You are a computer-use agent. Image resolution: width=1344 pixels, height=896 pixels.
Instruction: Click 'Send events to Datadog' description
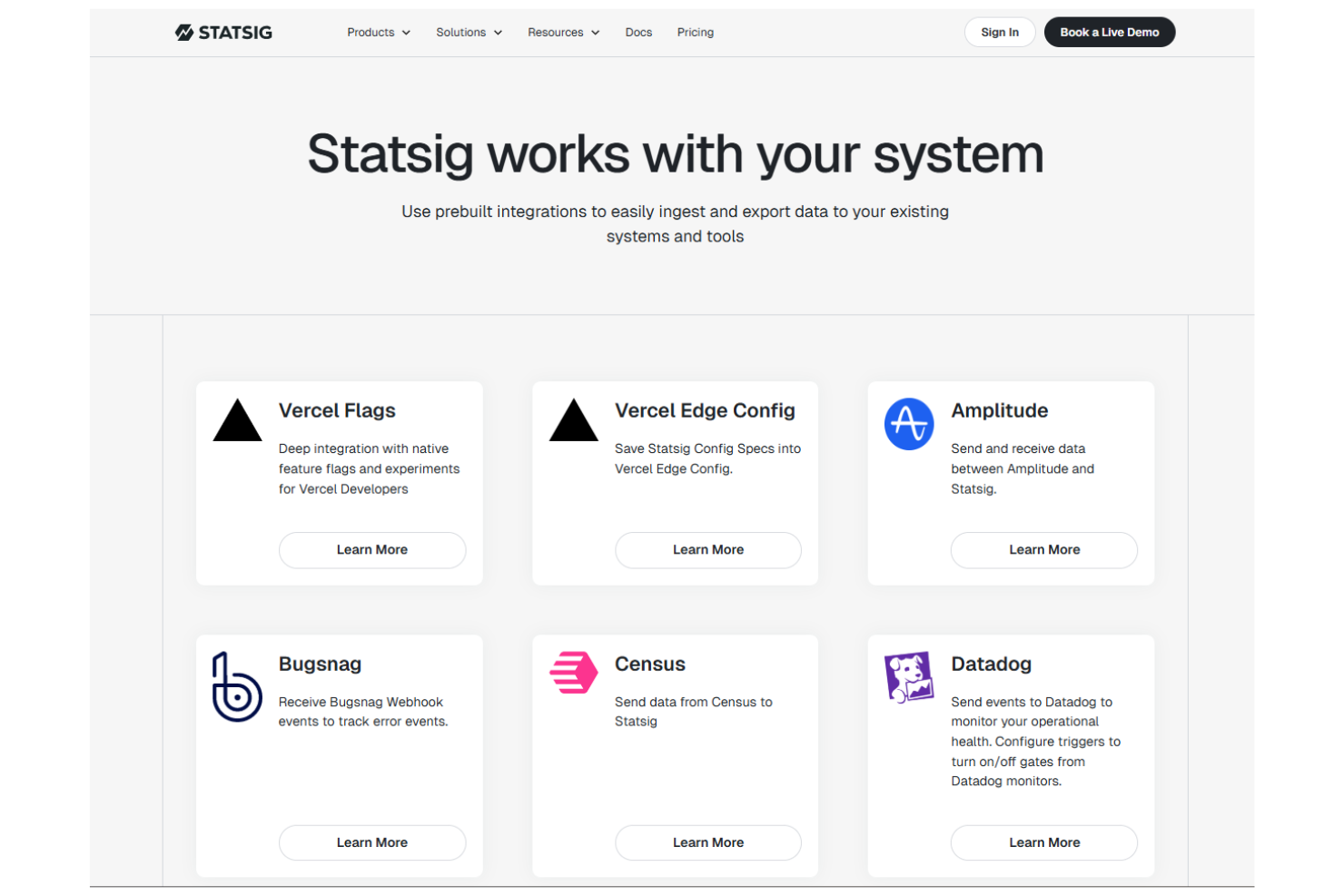[1036, 742]
